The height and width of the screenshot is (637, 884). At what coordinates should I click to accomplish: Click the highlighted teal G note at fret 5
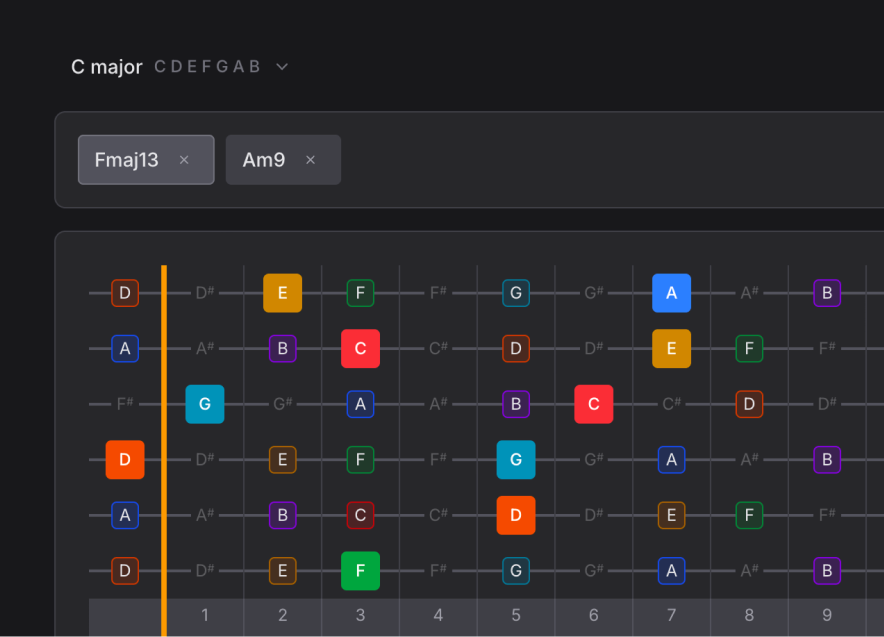tap(515, 460)
